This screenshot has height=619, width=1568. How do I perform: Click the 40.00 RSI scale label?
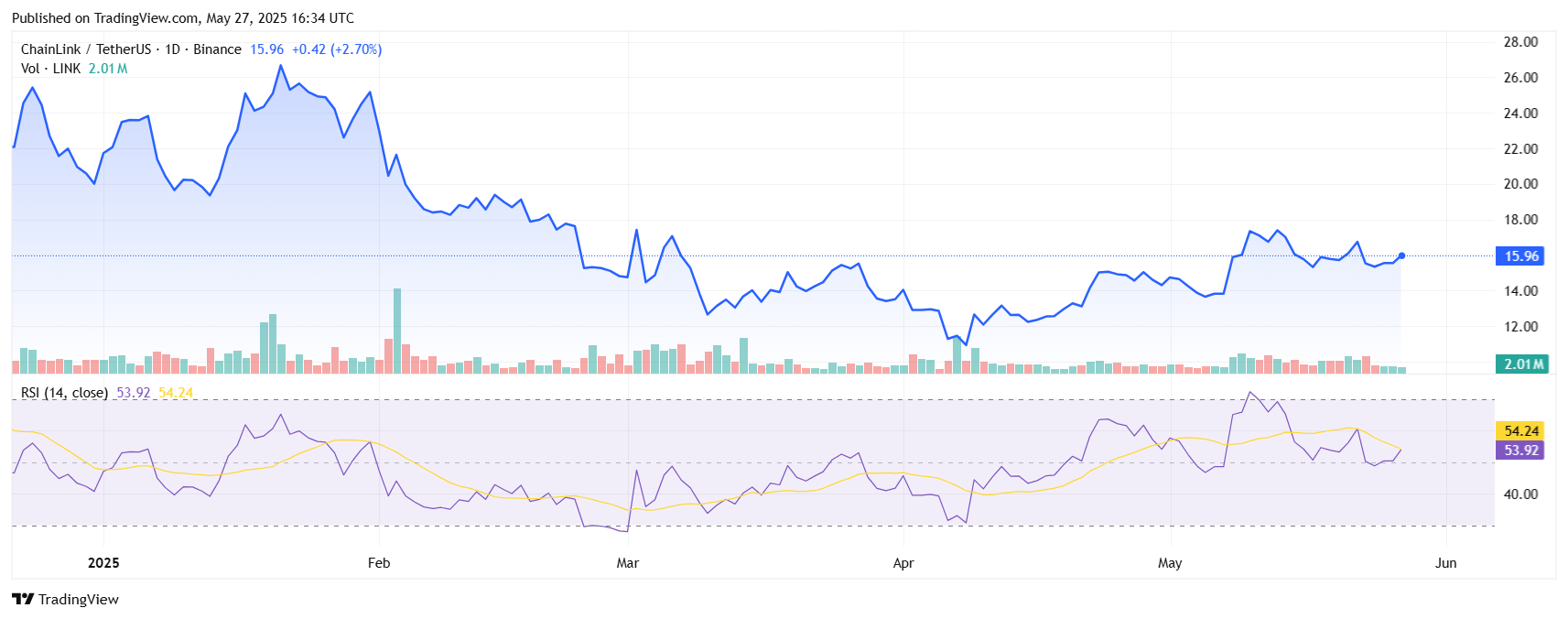click(1520, 494)
